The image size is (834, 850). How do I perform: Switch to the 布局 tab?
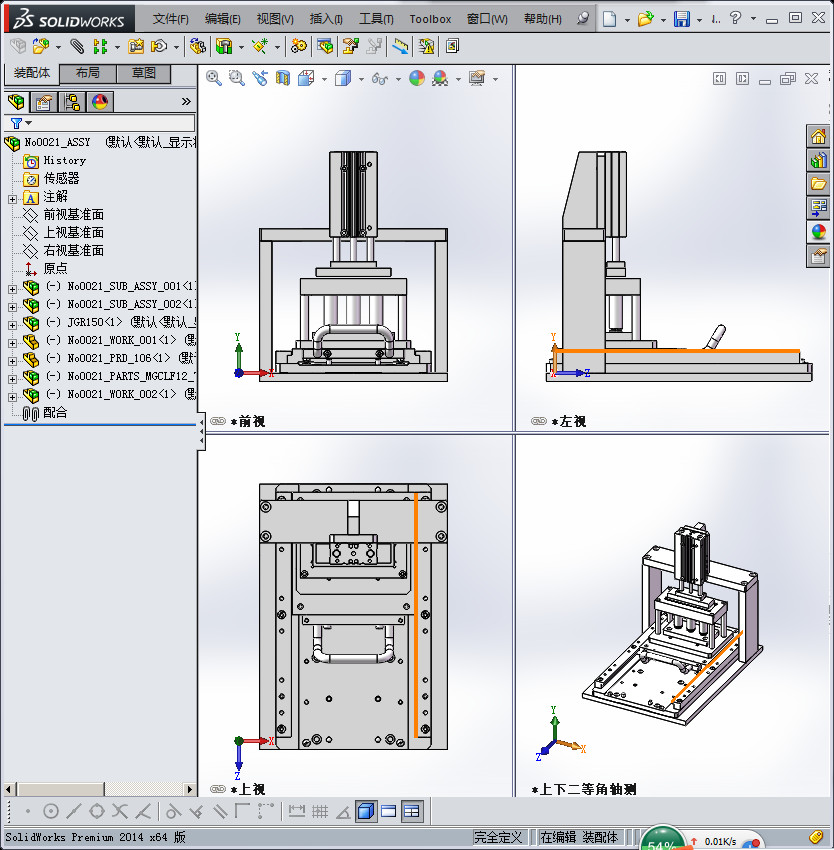(x=87, y=73)
